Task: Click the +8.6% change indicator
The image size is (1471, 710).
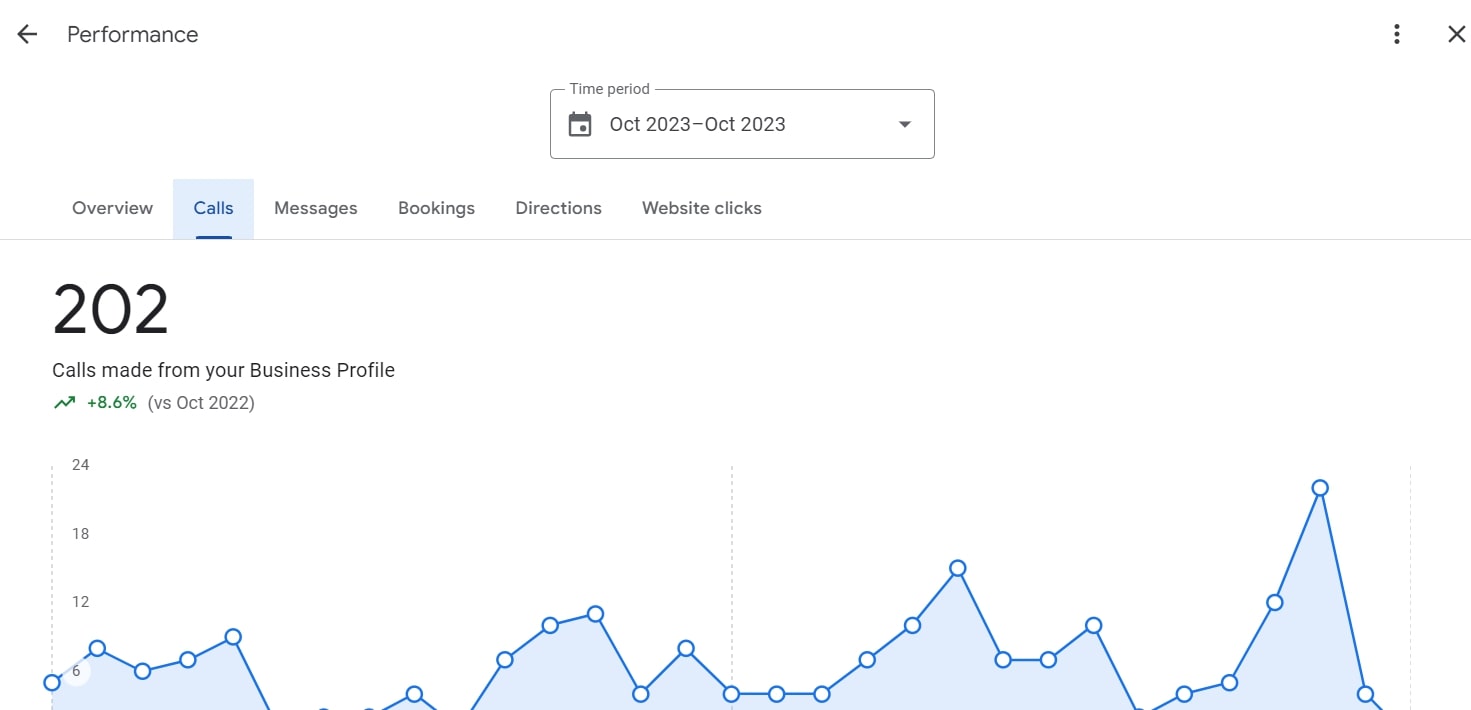Action: [x=112, y=403]
